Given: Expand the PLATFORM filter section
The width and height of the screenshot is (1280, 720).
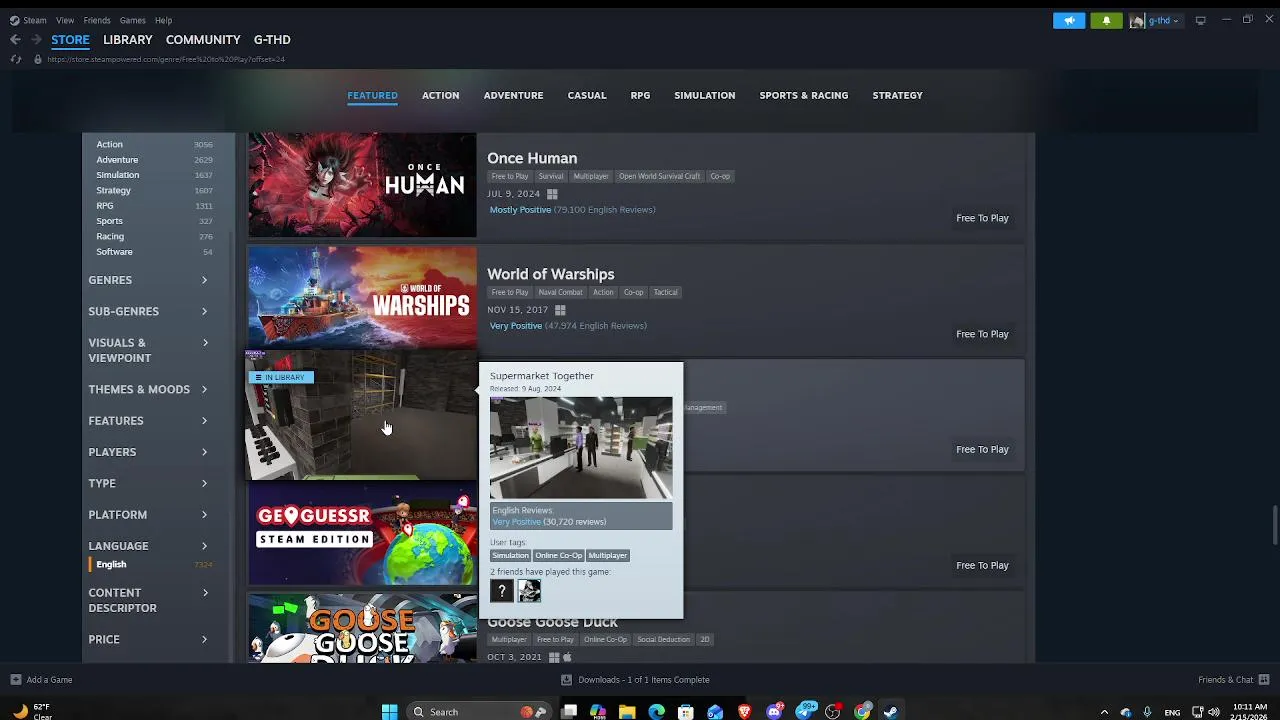Looking at the screenshot, I should point(148,515).
